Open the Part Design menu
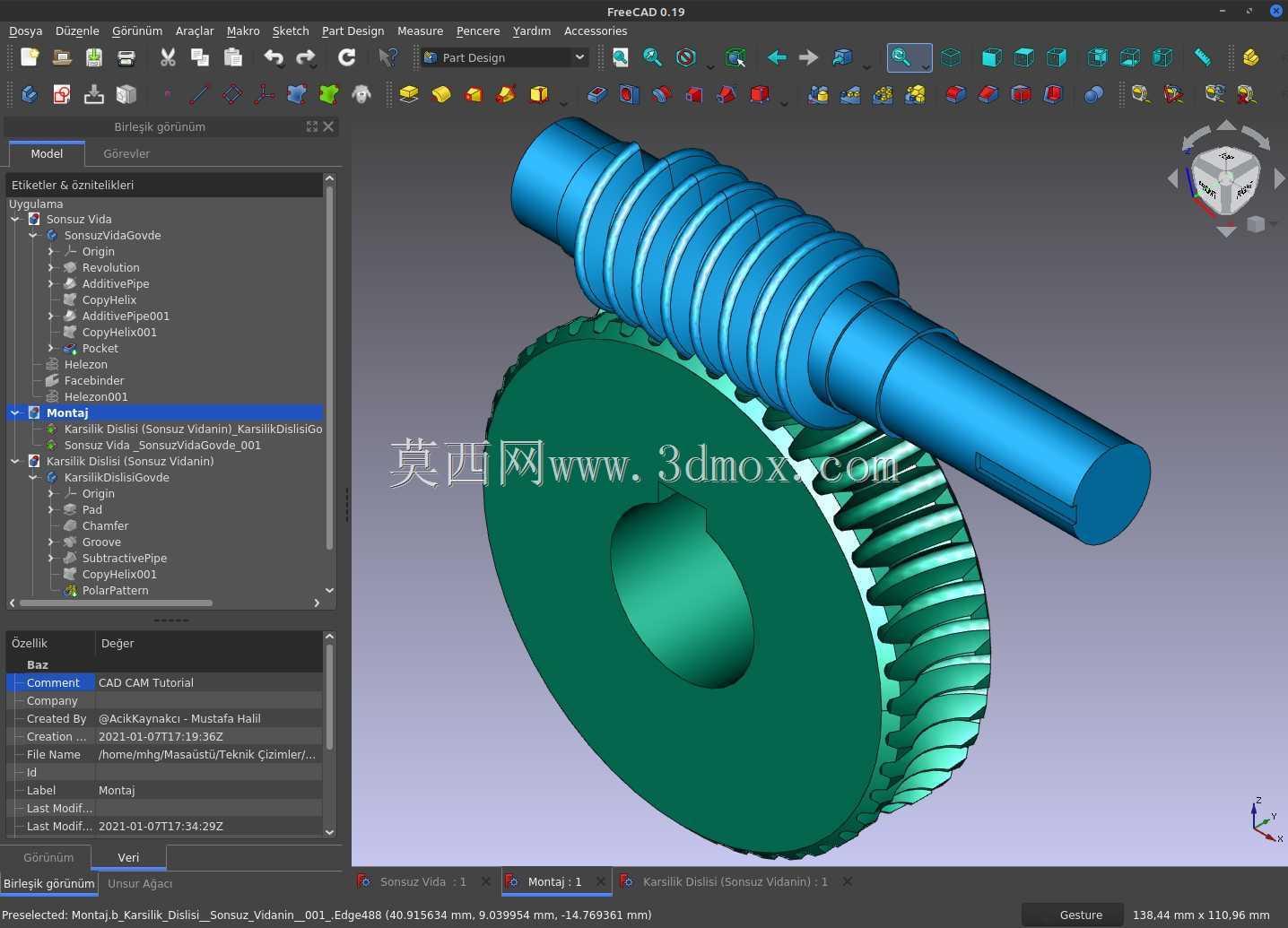The height and width of the screenshot is (928, 1288). click(352, 30)
